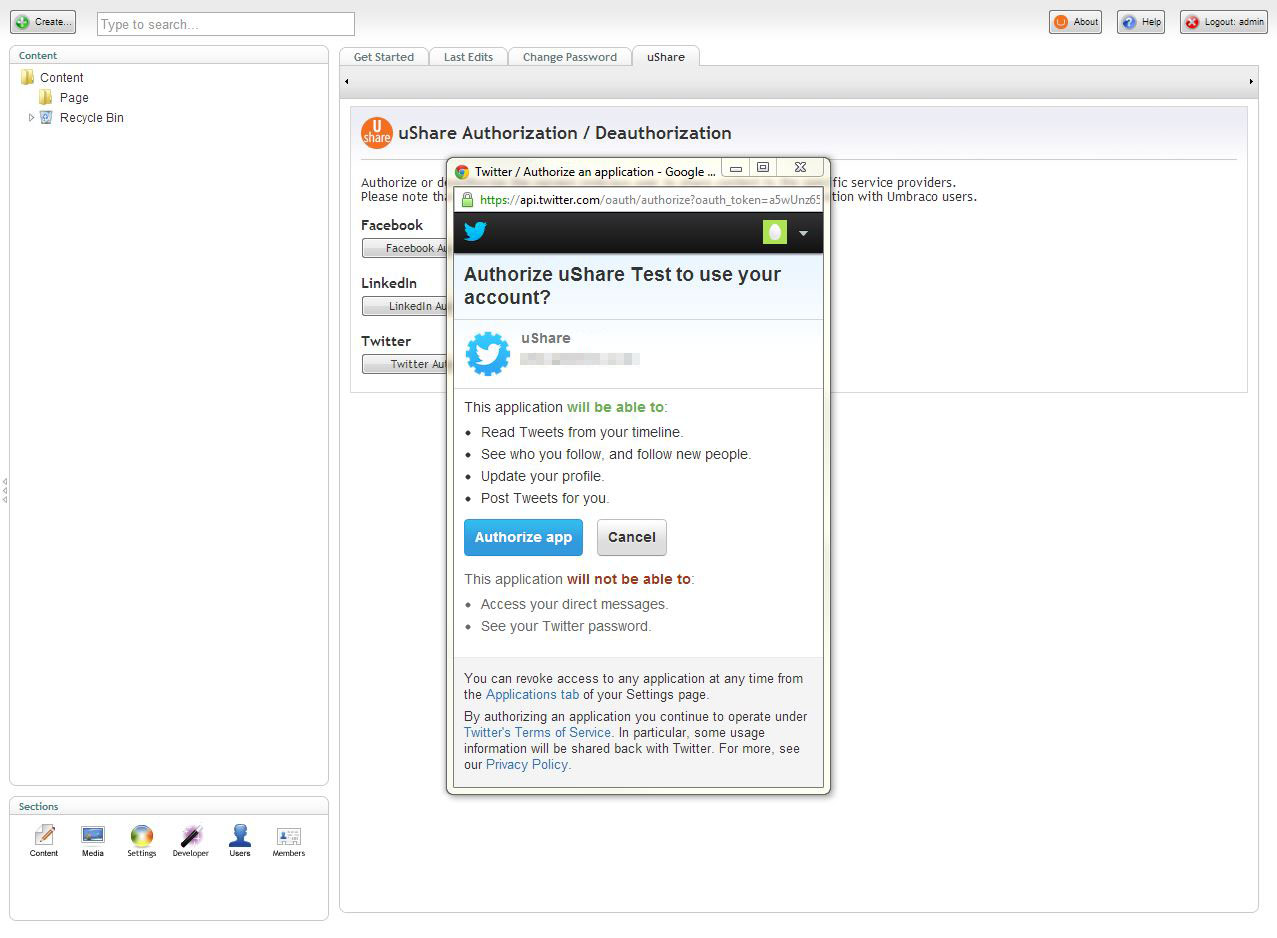
Task: Click 'Post Tweets for you.' text
Action: point(545,498)
